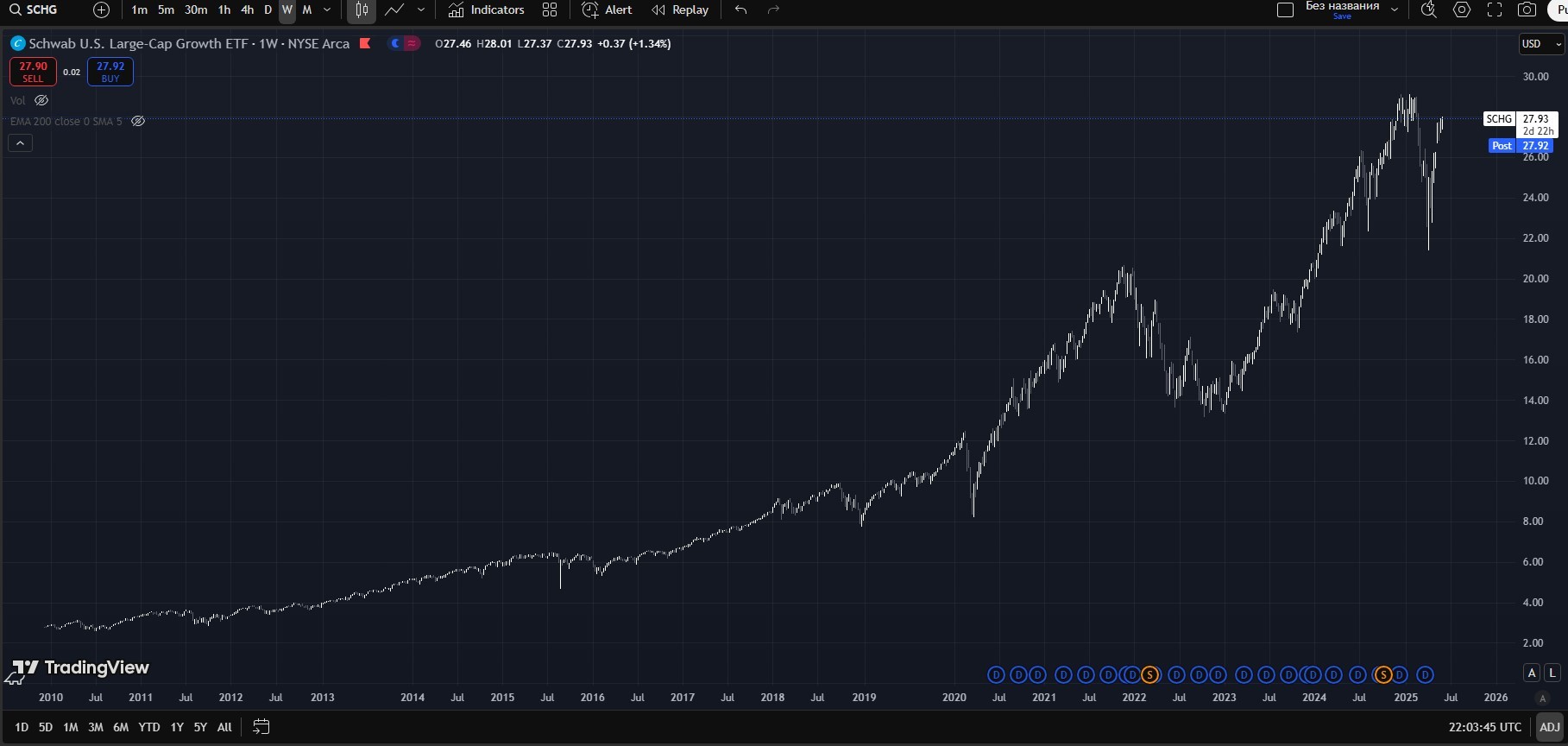1568x746 pixels.
Task: Open indicator templates grid icon
Action: (550, 9)
